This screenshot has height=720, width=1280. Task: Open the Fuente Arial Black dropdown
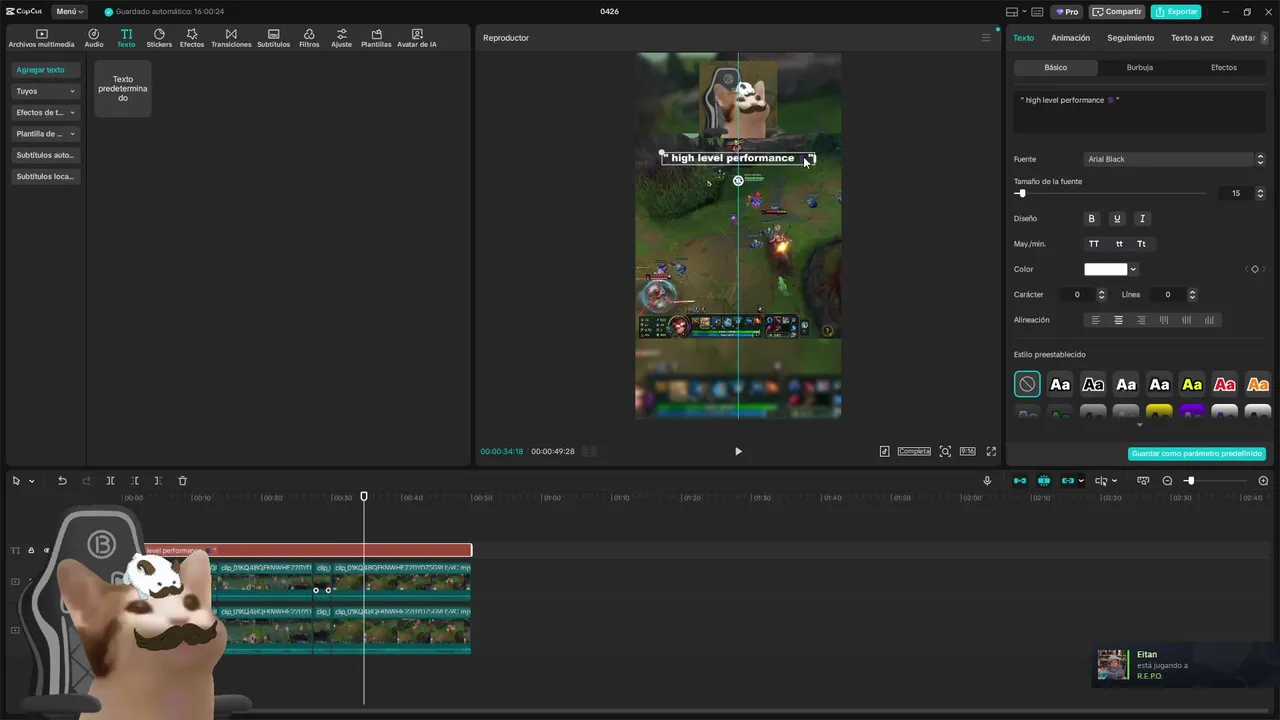pos(1175,159)
